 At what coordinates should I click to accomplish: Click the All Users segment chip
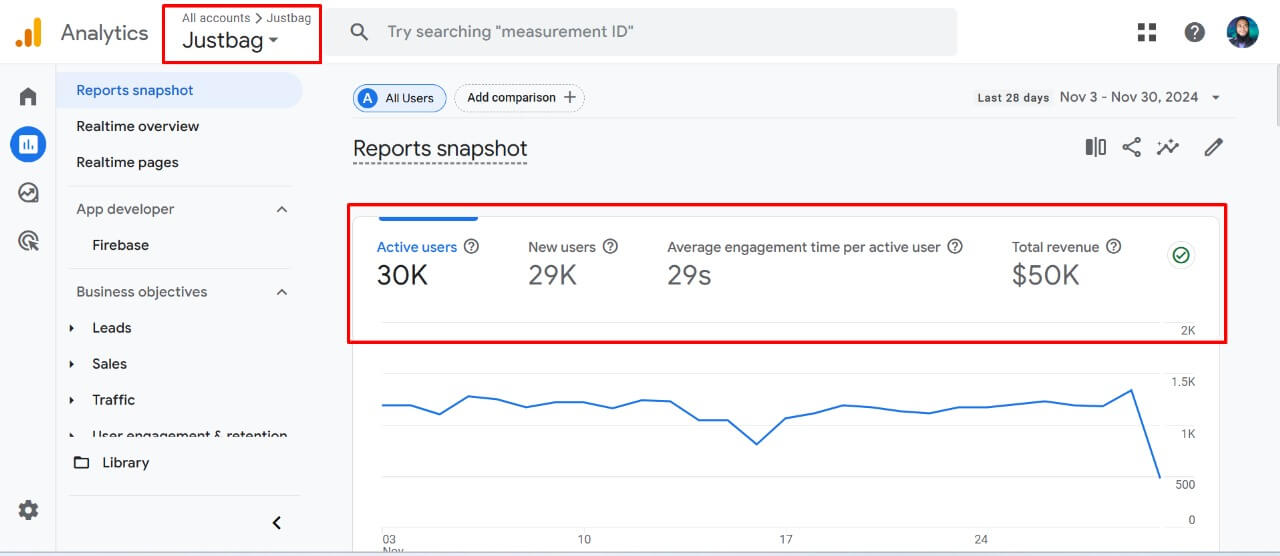pyautogui.click(x=399, y=98)
